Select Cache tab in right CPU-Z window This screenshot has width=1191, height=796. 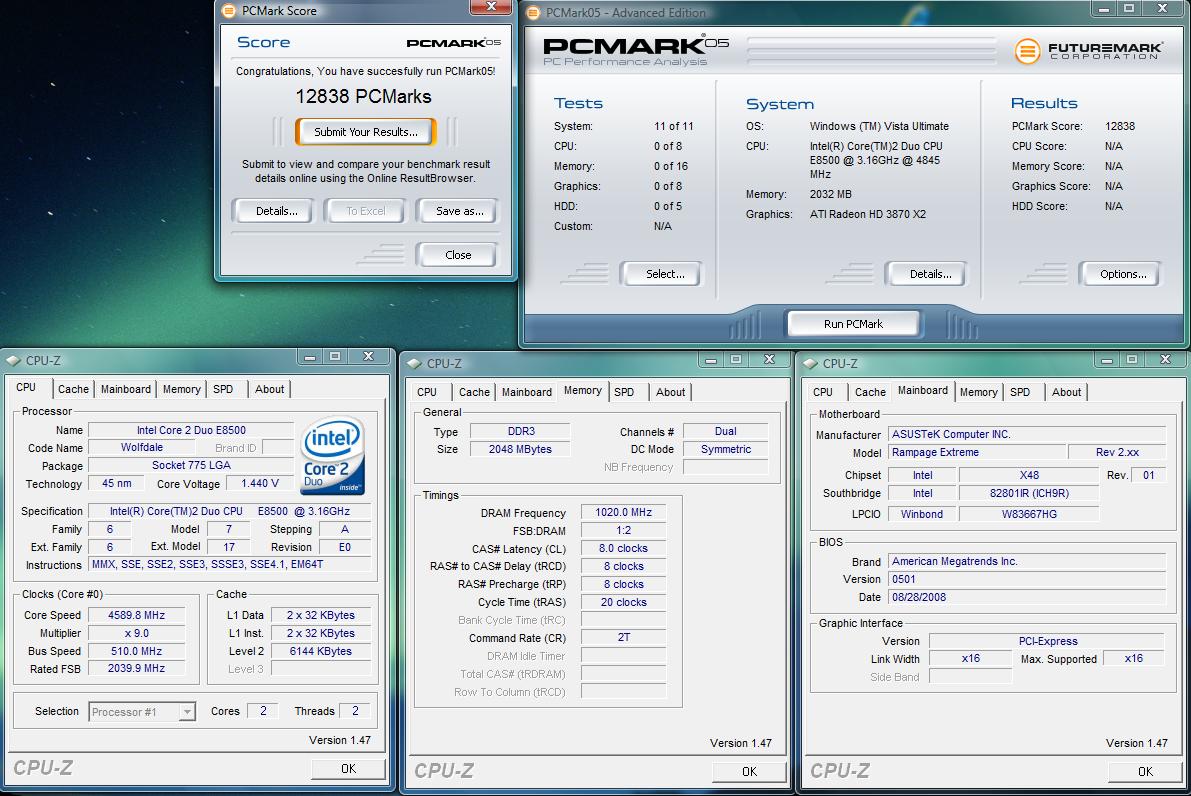pyautogui.click(x=870, y=392)
